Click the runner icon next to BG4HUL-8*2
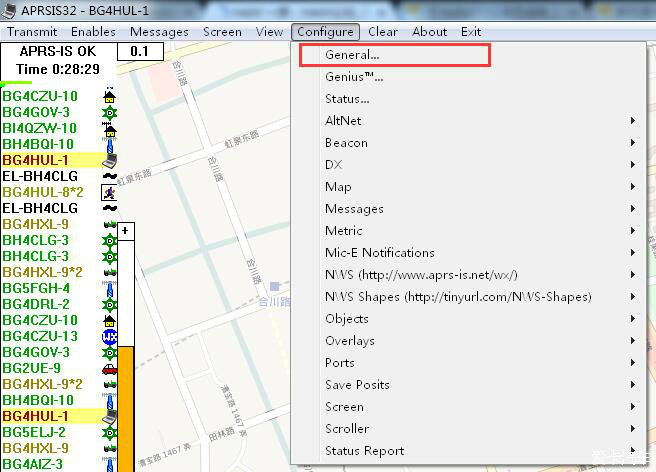Image resolution: width=656 pixels, height=472 pixels. (110, 192)
